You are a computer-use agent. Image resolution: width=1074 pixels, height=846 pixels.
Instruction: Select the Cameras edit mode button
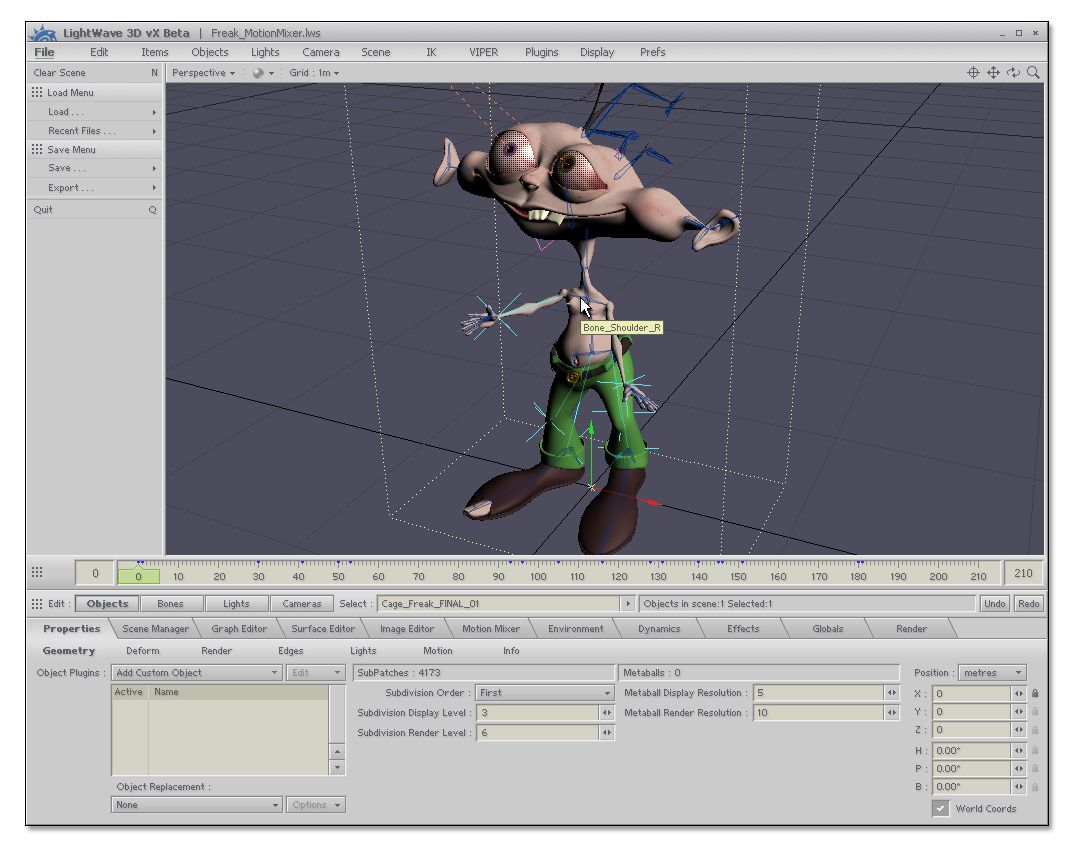(301, 604)
